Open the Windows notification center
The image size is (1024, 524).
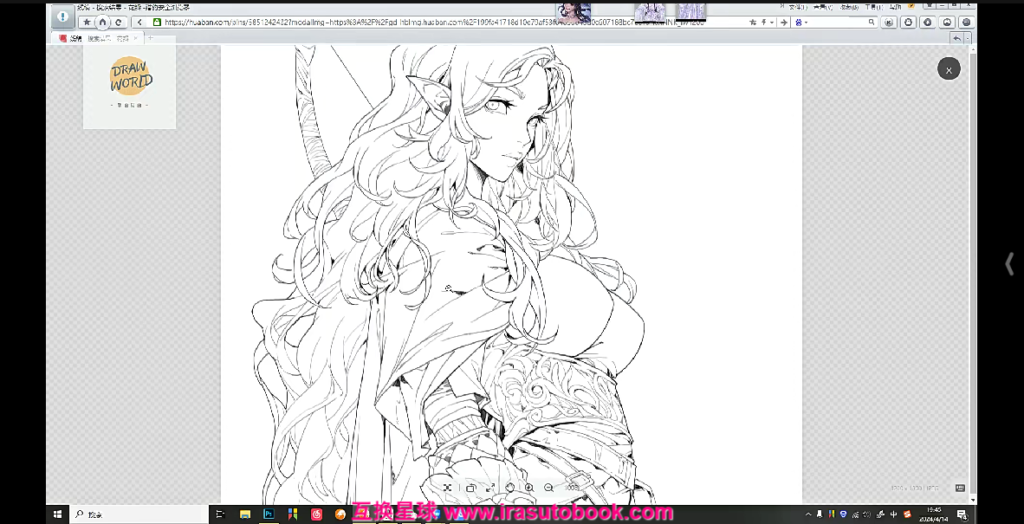point(961,514)
